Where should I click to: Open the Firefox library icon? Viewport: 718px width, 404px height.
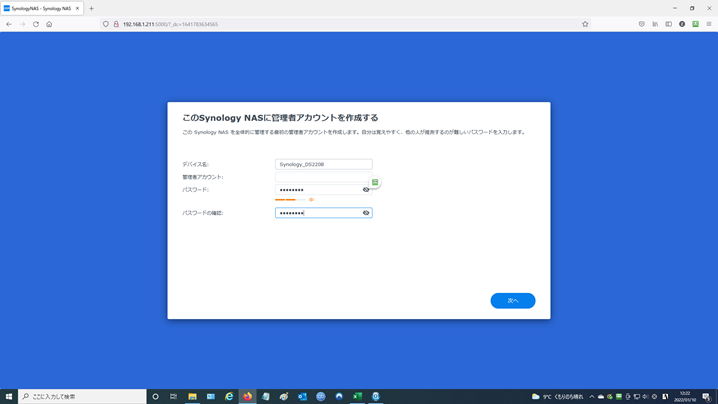coord(655,24)
